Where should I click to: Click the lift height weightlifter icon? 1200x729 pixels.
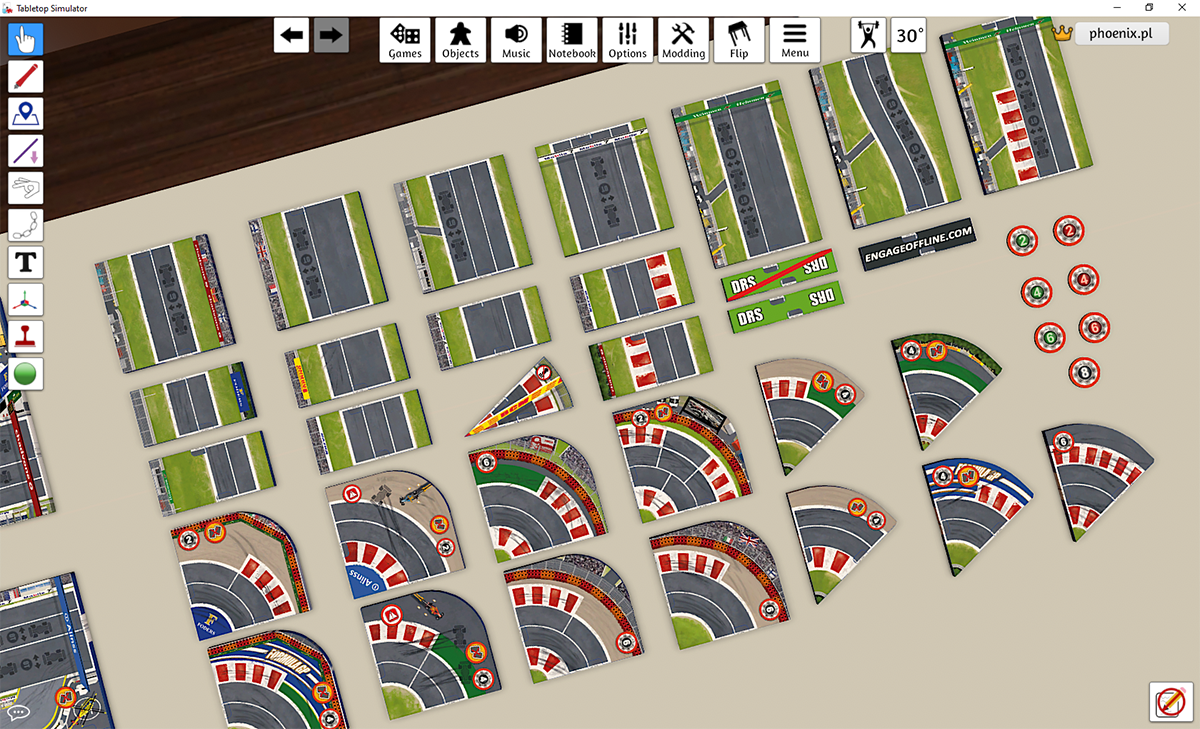pos(868,35)
